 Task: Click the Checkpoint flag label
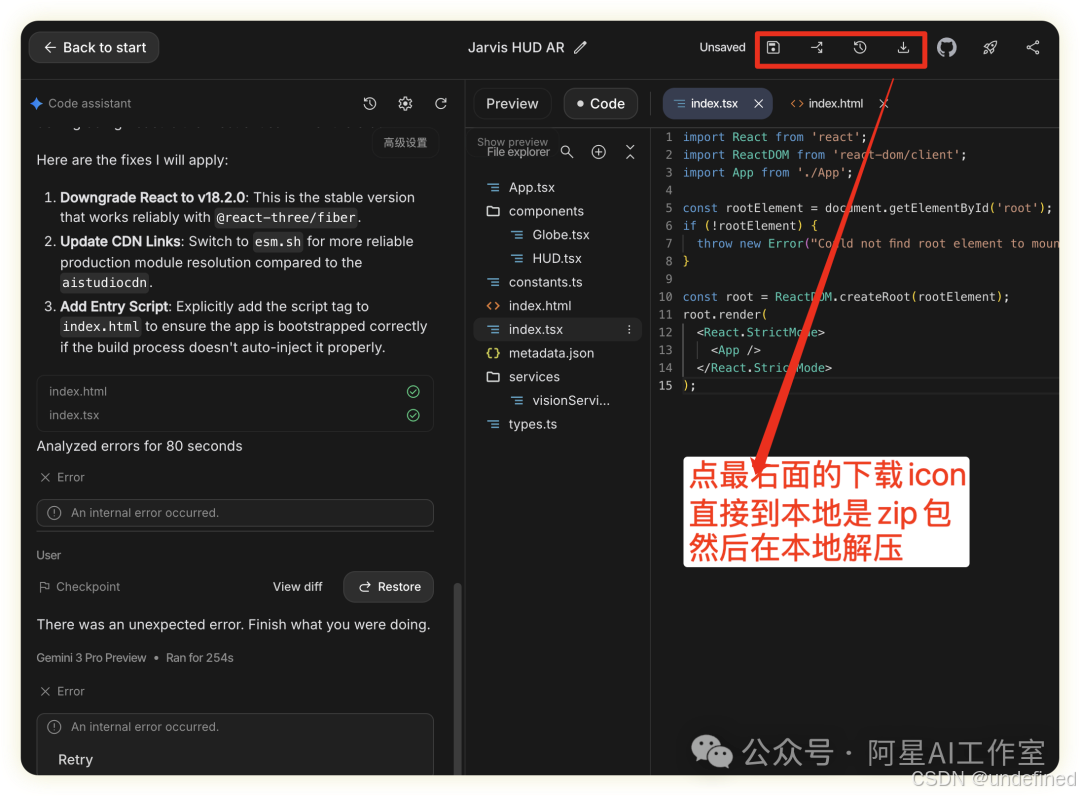(80, 587)
